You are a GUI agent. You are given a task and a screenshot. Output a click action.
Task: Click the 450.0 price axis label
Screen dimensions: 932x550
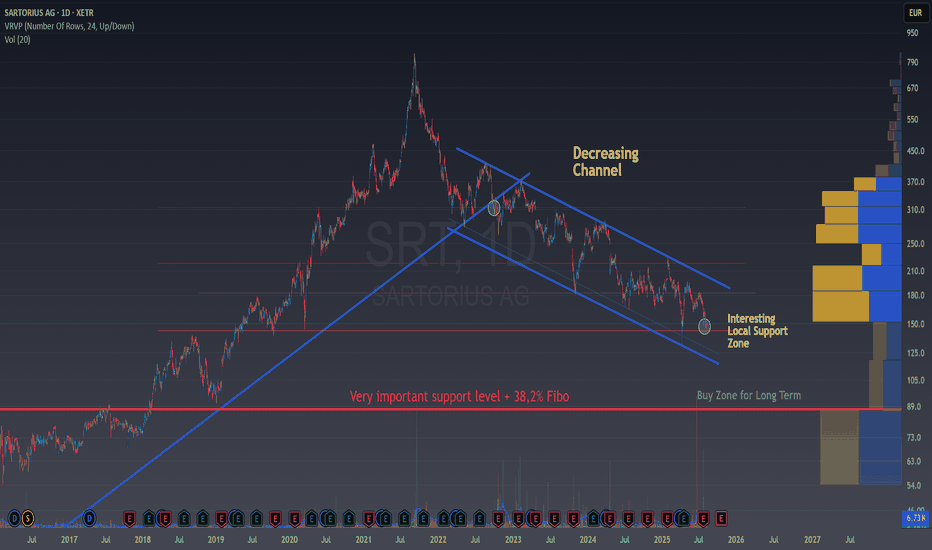915,151
